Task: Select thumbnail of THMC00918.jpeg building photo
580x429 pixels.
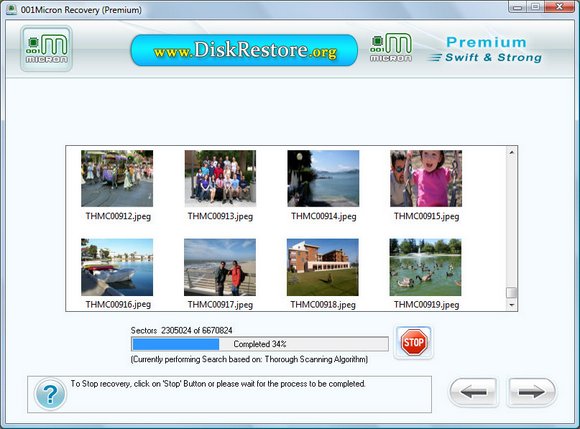Action: (x=323, y=267)
